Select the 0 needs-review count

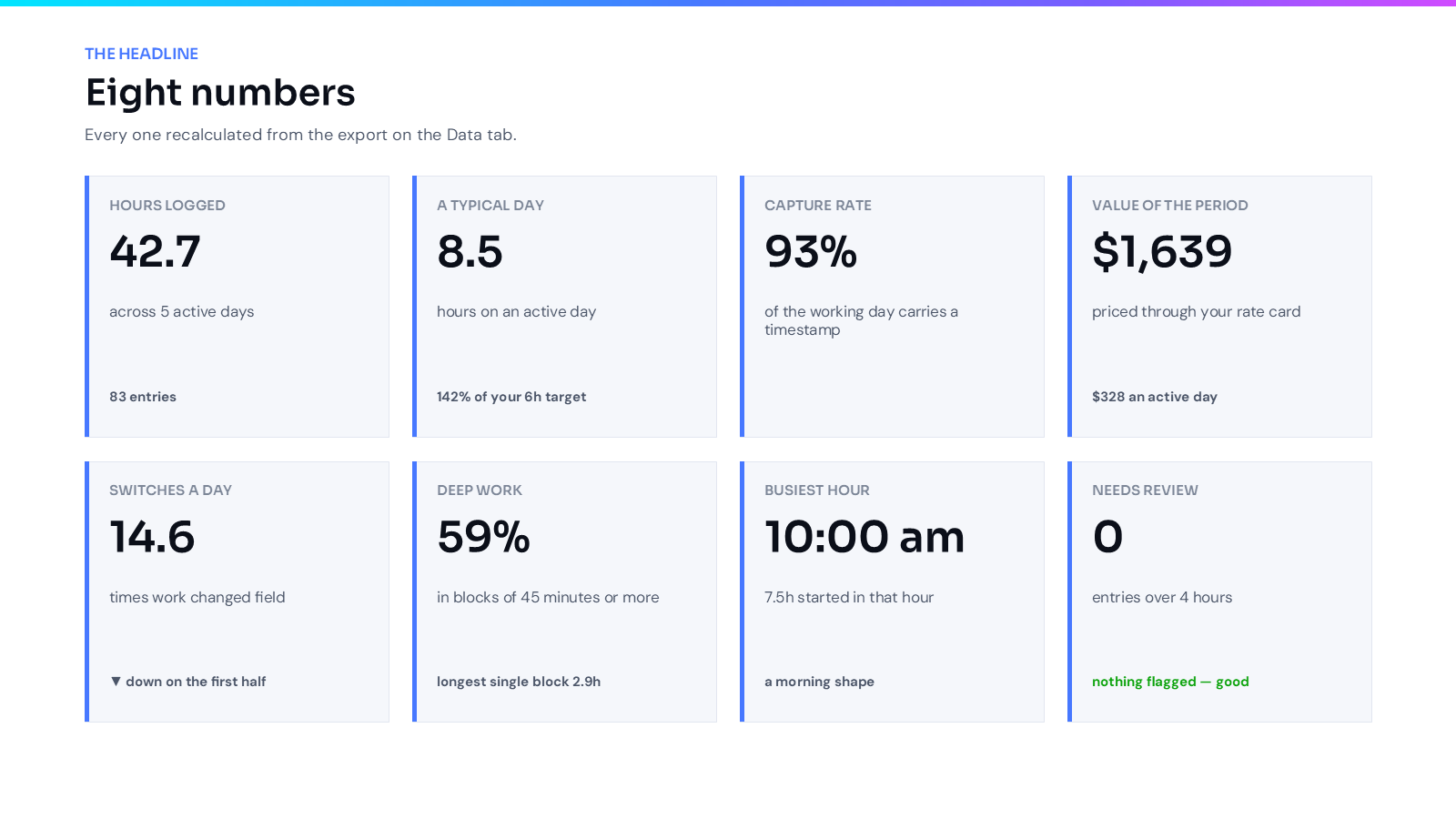(1107, 537)
